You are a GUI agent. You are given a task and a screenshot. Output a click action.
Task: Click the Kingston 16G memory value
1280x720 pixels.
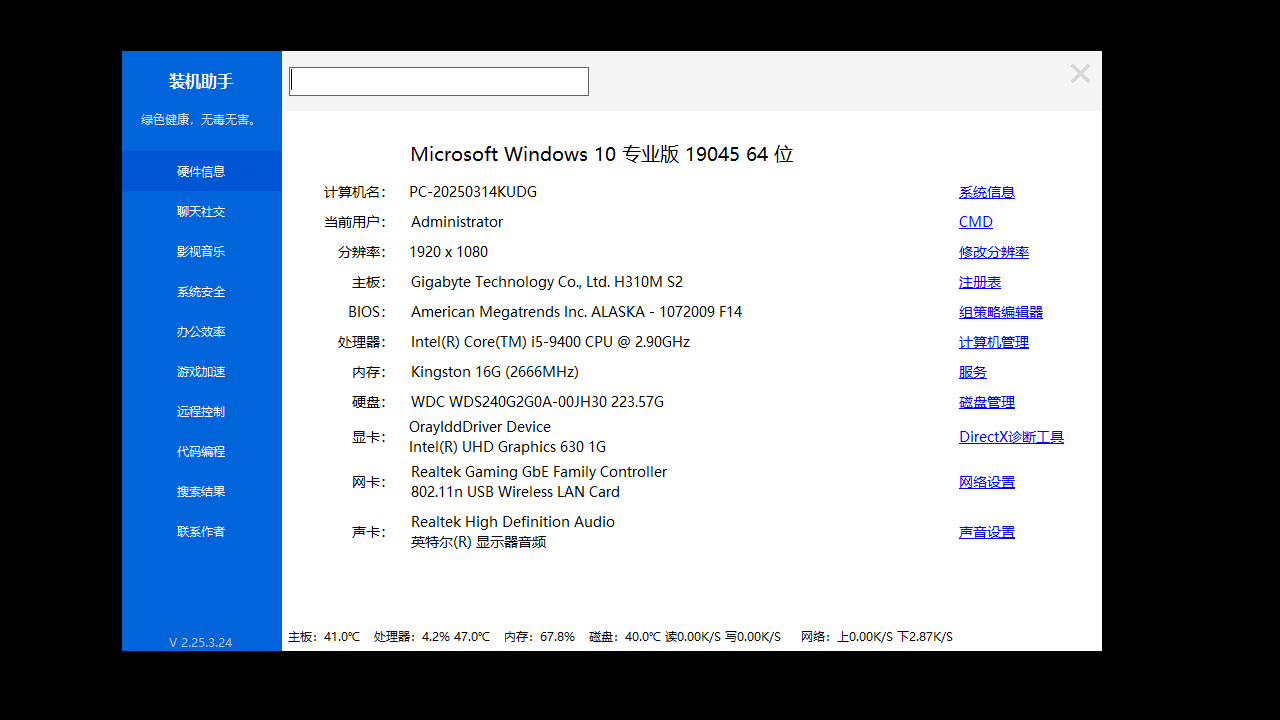pyautogui.click(x=495, y=372)
